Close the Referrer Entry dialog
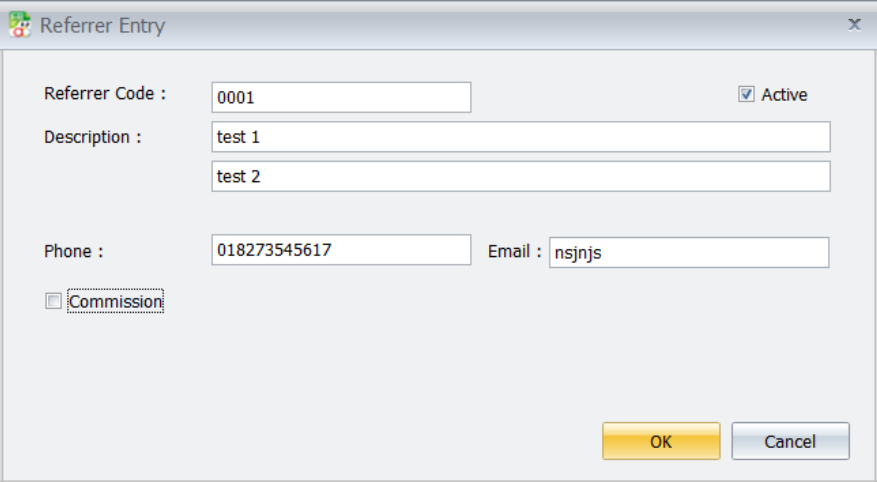This screenshot has width=877, height=482. pyautogui.click(x=854, y=24)
